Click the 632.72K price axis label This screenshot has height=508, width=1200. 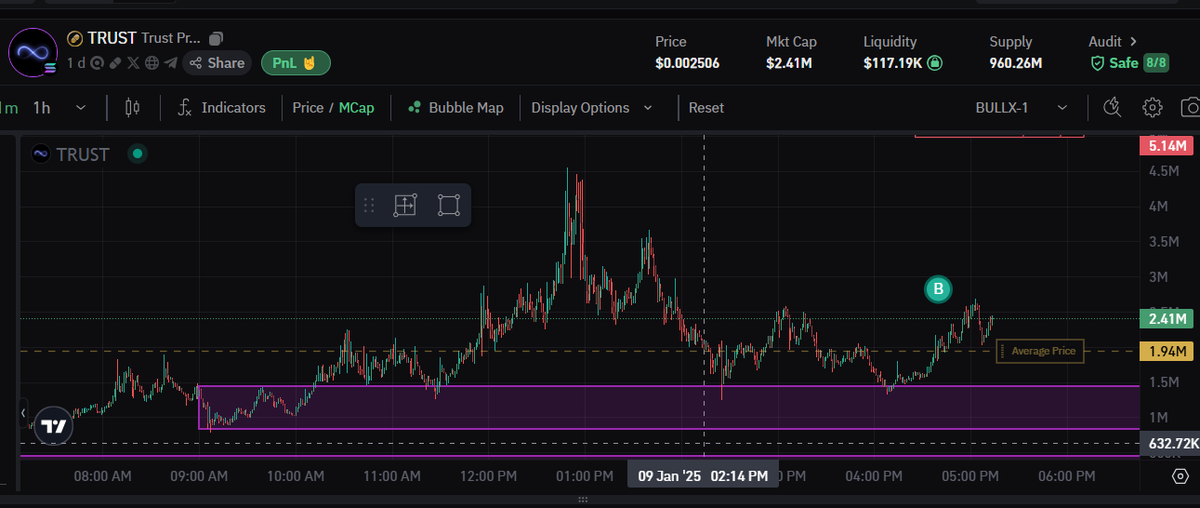[1169, 443]
